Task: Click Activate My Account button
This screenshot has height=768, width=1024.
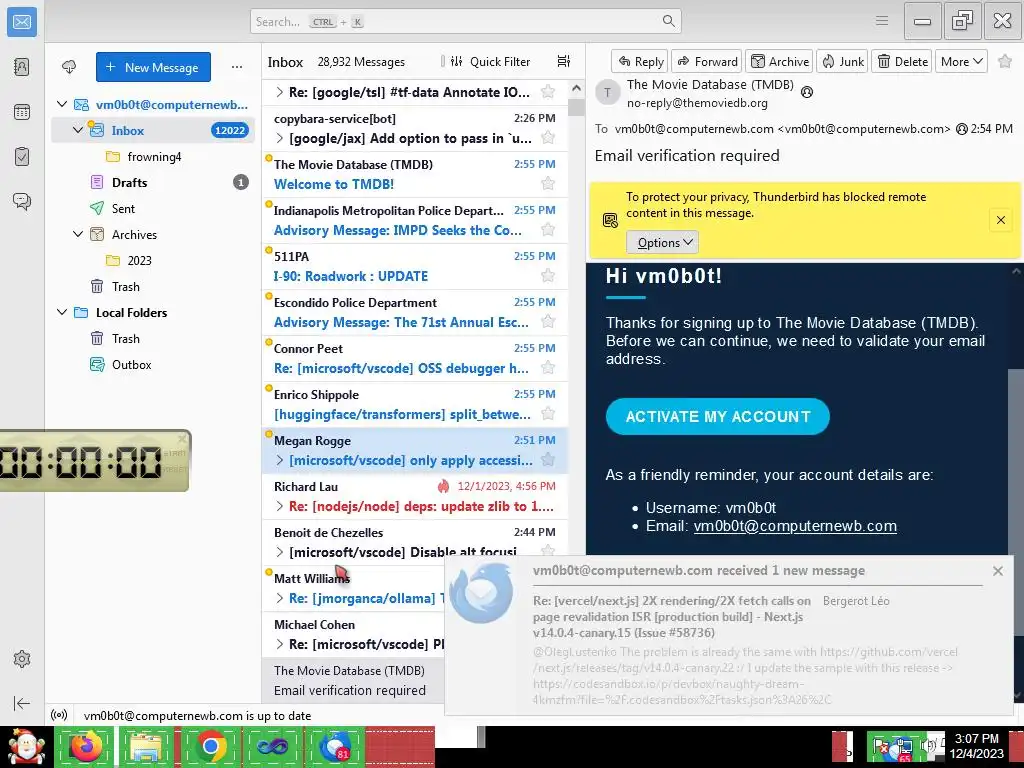Action: (718, 417)
